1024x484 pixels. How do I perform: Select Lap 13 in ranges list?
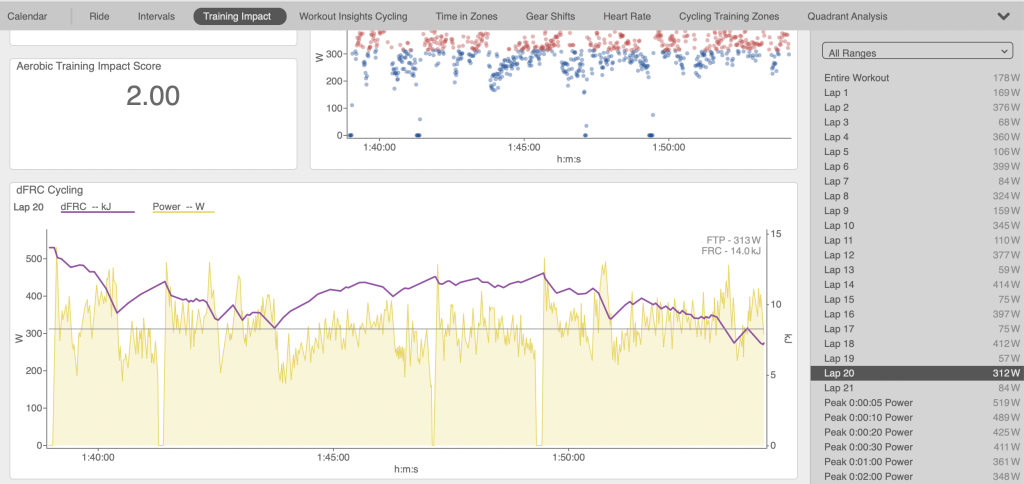click(x=917, y=270)
